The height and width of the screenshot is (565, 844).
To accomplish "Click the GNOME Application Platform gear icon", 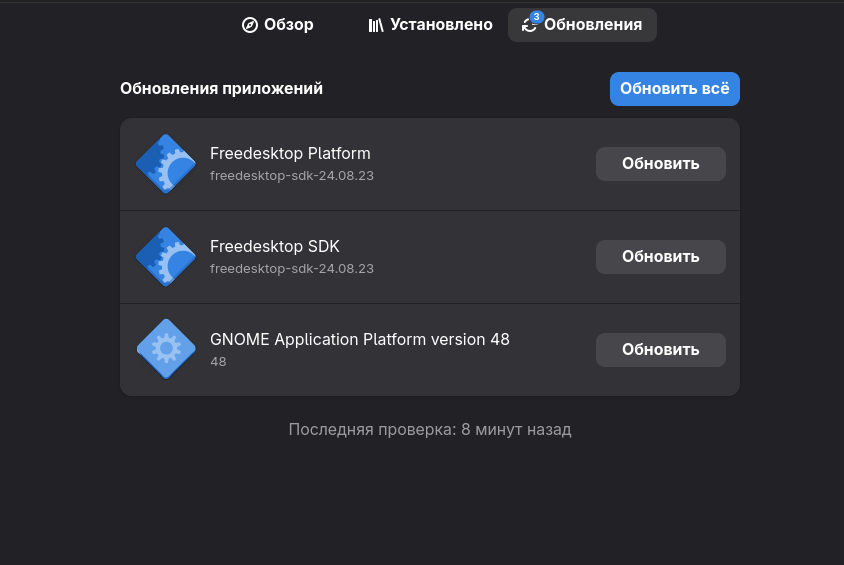I will coord(165,349).
